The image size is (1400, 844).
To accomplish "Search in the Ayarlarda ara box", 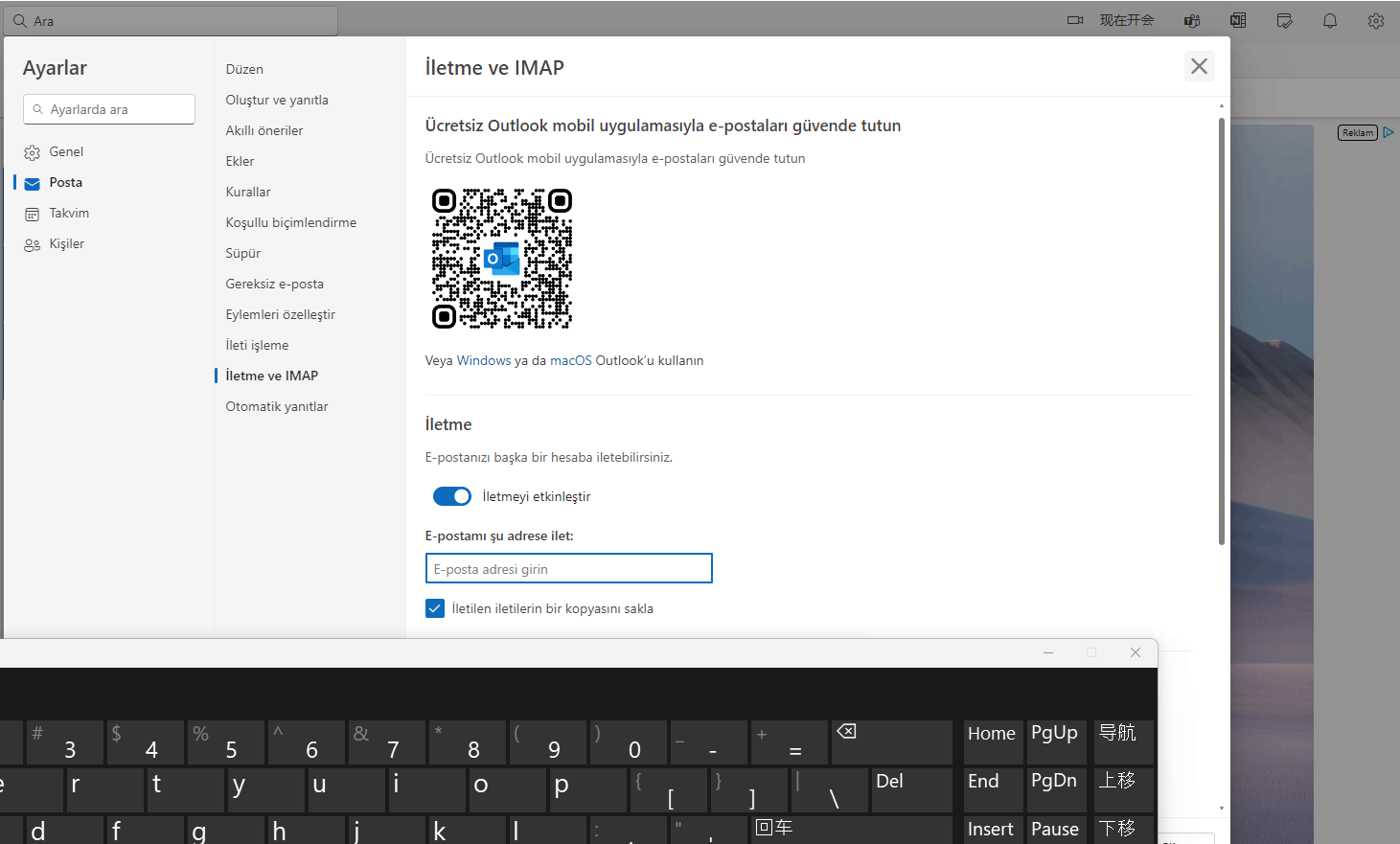I will [109, 109].
